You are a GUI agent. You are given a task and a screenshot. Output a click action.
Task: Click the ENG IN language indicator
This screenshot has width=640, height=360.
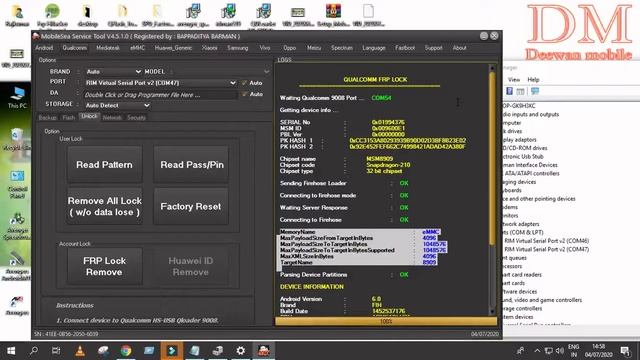[573, 351]
